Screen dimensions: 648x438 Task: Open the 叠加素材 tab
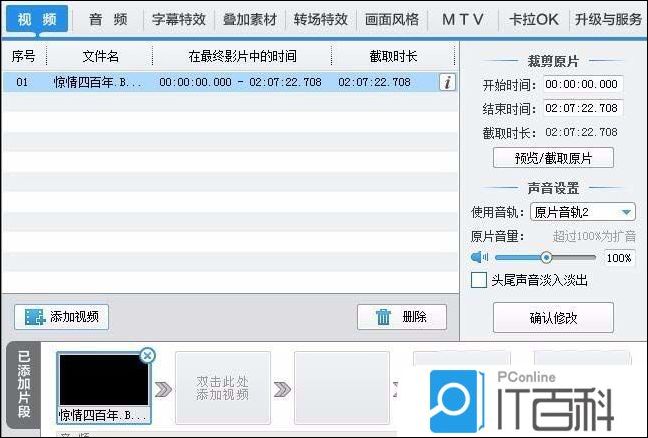[x=250, y=19]
